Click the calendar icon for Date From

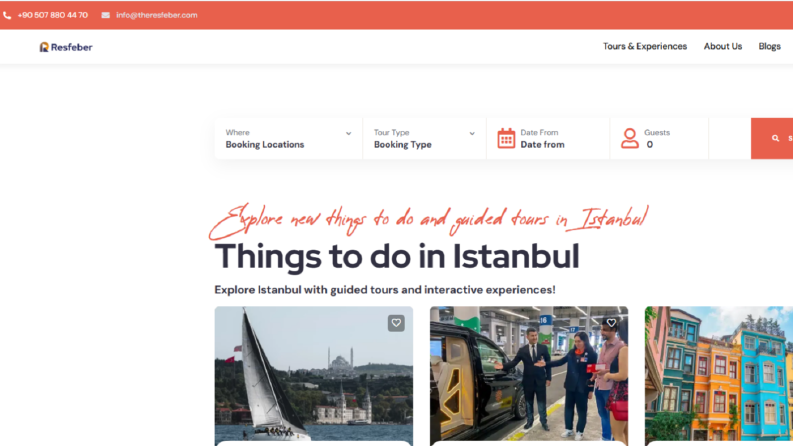[506, 138]
